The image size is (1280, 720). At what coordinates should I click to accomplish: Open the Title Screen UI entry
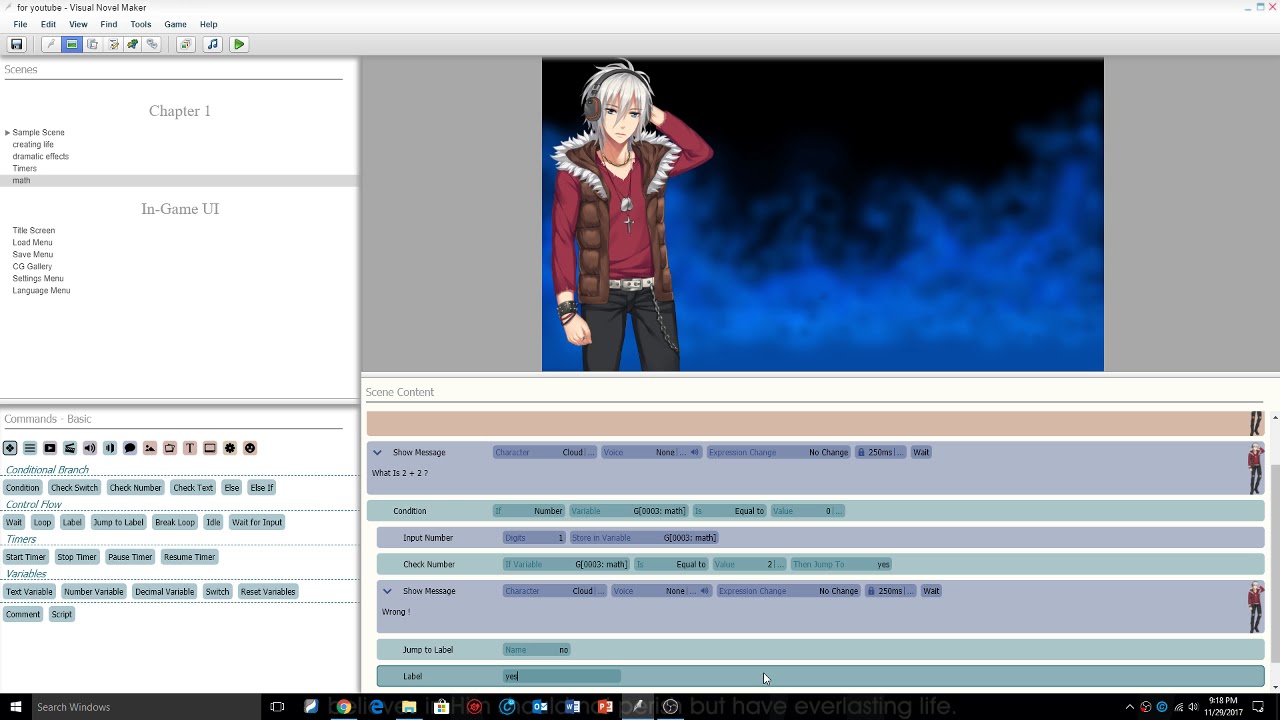point(34,230)
